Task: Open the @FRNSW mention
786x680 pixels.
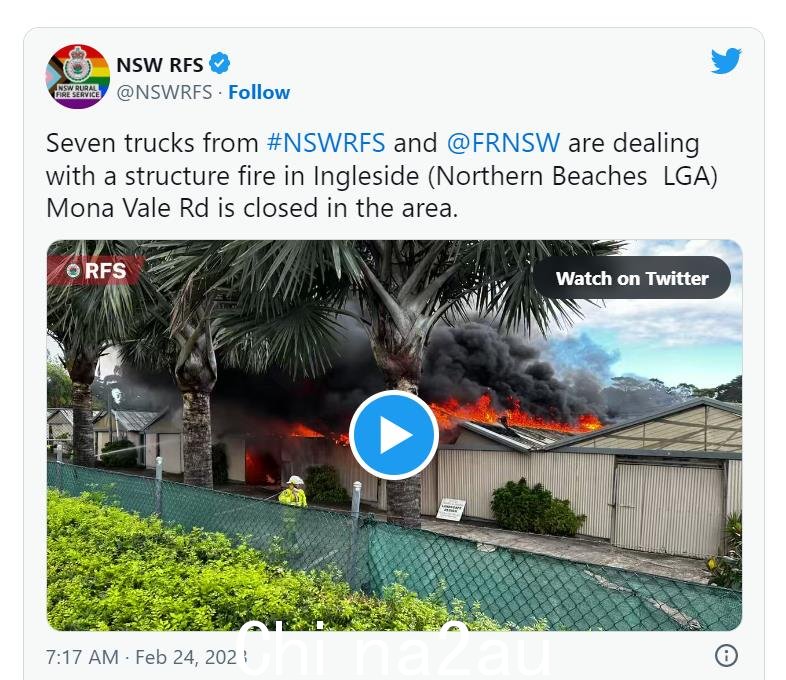Action: coord(503,142)
